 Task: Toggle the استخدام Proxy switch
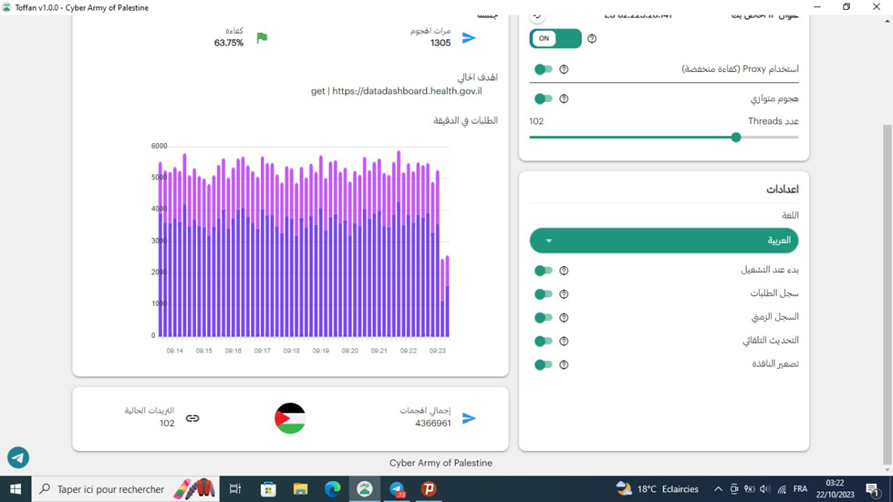click(543, 69)
